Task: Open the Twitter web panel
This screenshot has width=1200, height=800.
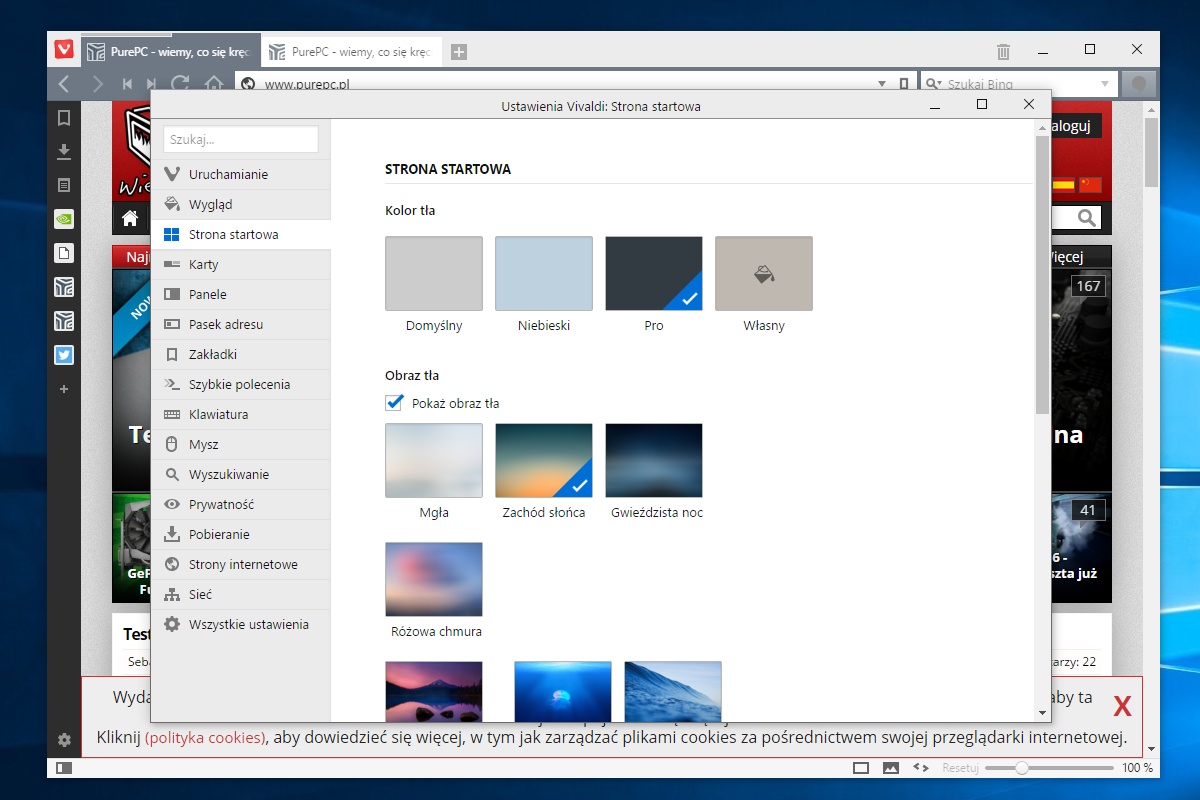Action: [x=64, y=355]
